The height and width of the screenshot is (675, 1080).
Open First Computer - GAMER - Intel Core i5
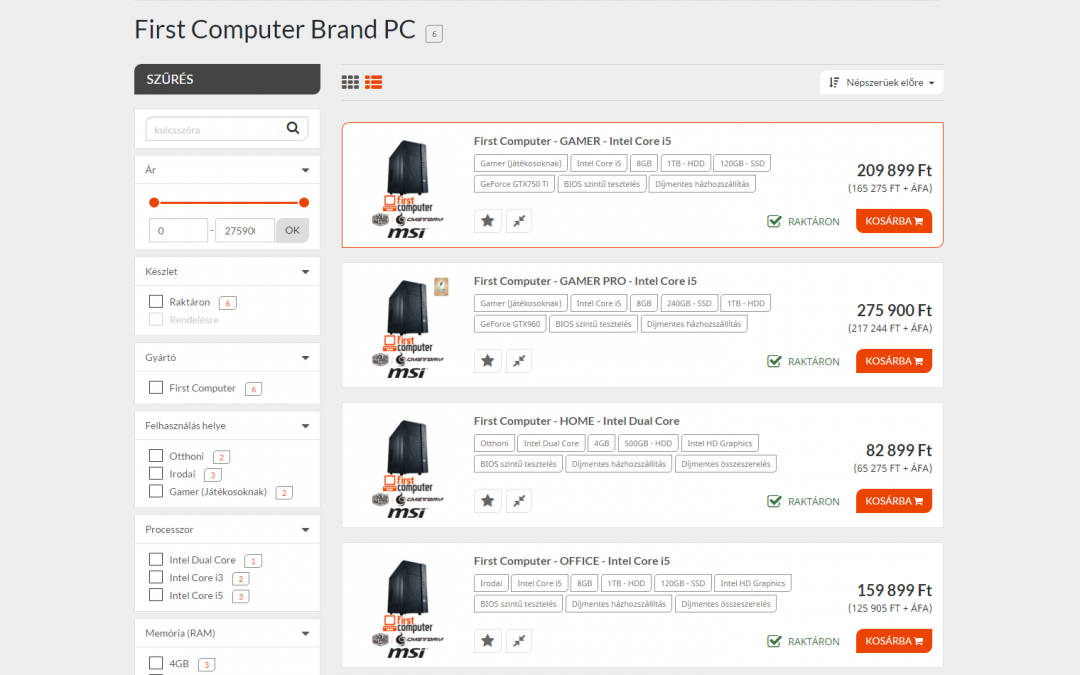(572, 141)
